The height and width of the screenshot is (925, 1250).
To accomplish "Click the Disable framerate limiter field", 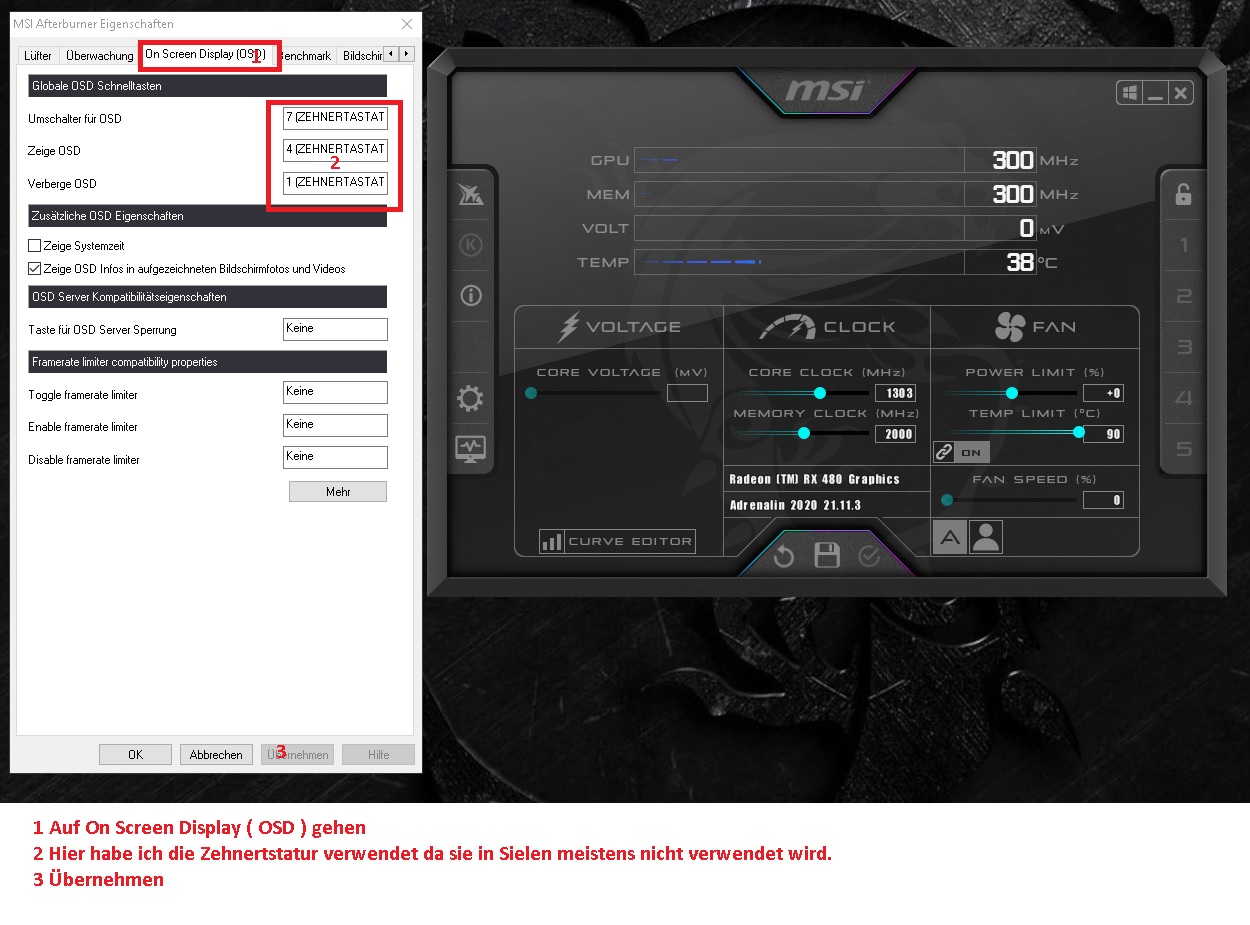I will tap(335, 457).
